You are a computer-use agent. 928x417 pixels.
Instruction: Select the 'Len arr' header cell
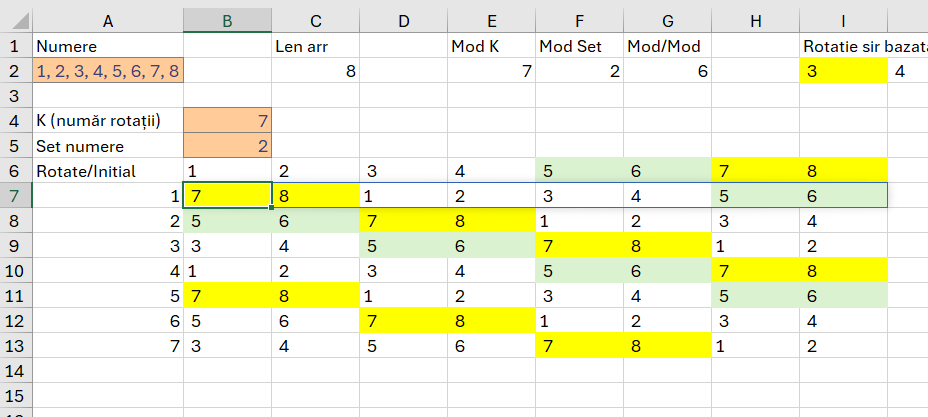tap(315, 46)
